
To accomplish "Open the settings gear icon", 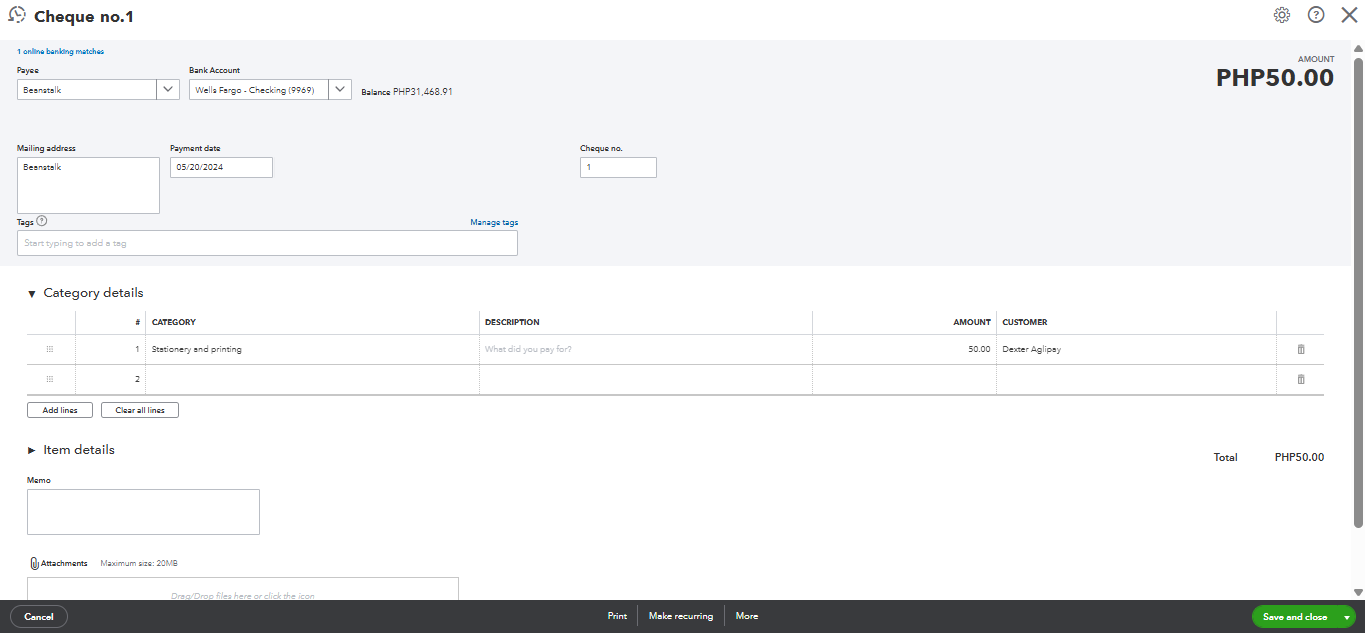I will (x=1281, y=15).
